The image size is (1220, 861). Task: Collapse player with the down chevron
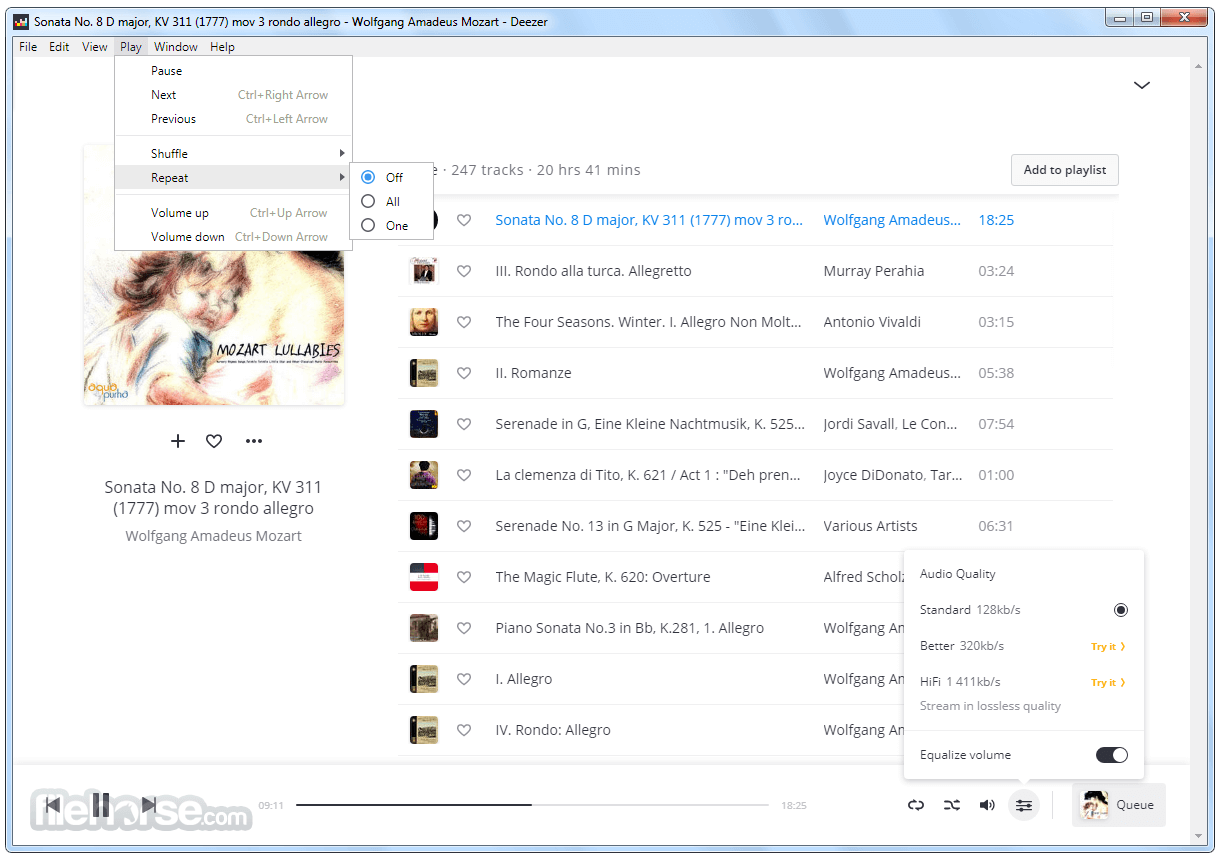(x=1142, y=85)
